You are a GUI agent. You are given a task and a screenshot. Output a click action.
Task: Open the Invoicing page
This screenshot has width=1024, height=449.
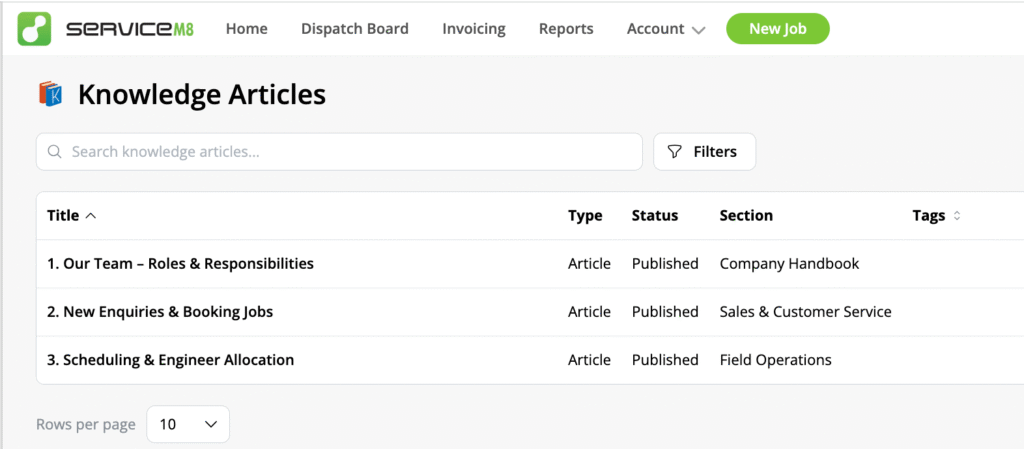point(473,29)
